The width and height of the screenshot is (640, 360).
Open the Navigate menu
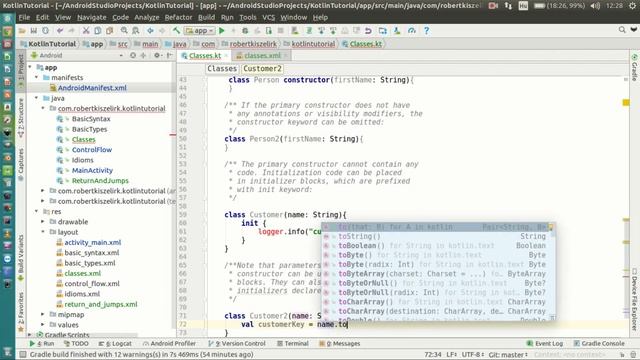coord(91,18)
